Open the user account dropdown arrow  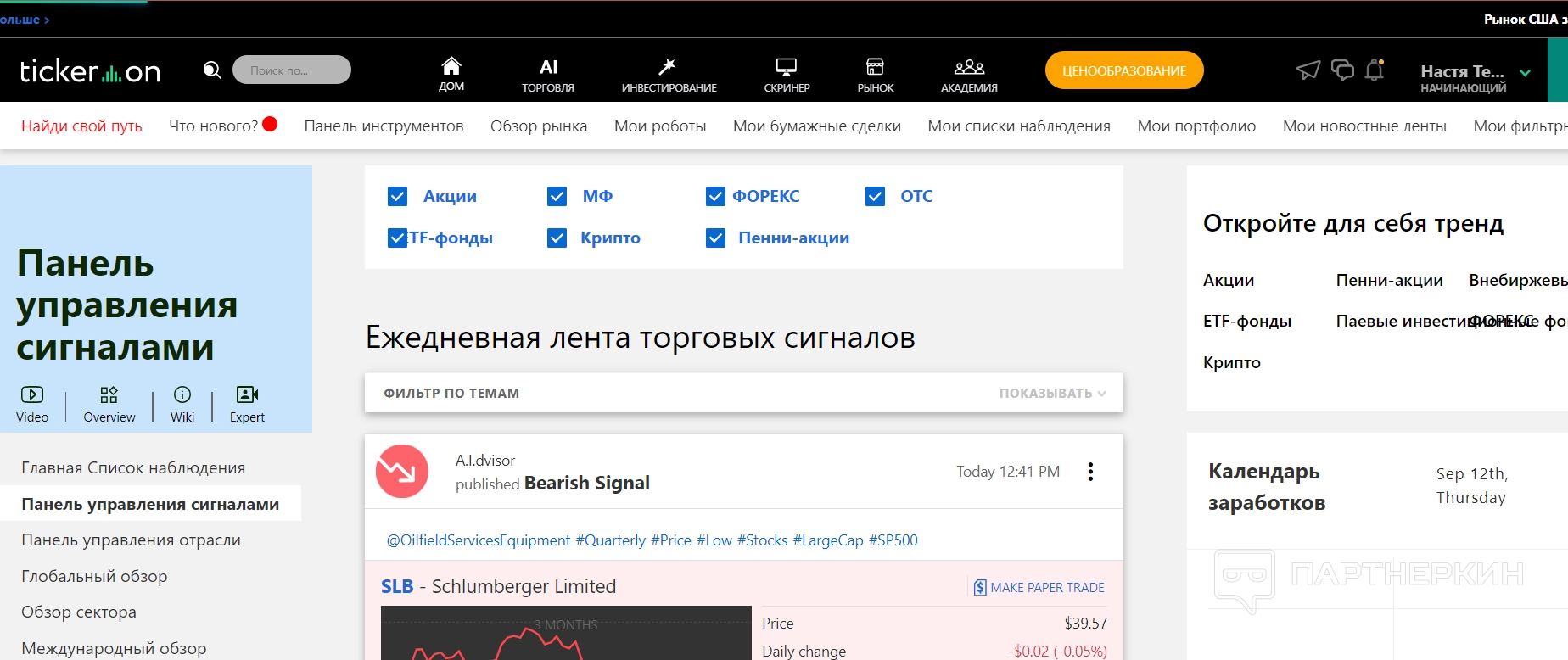click(1525, 74)
